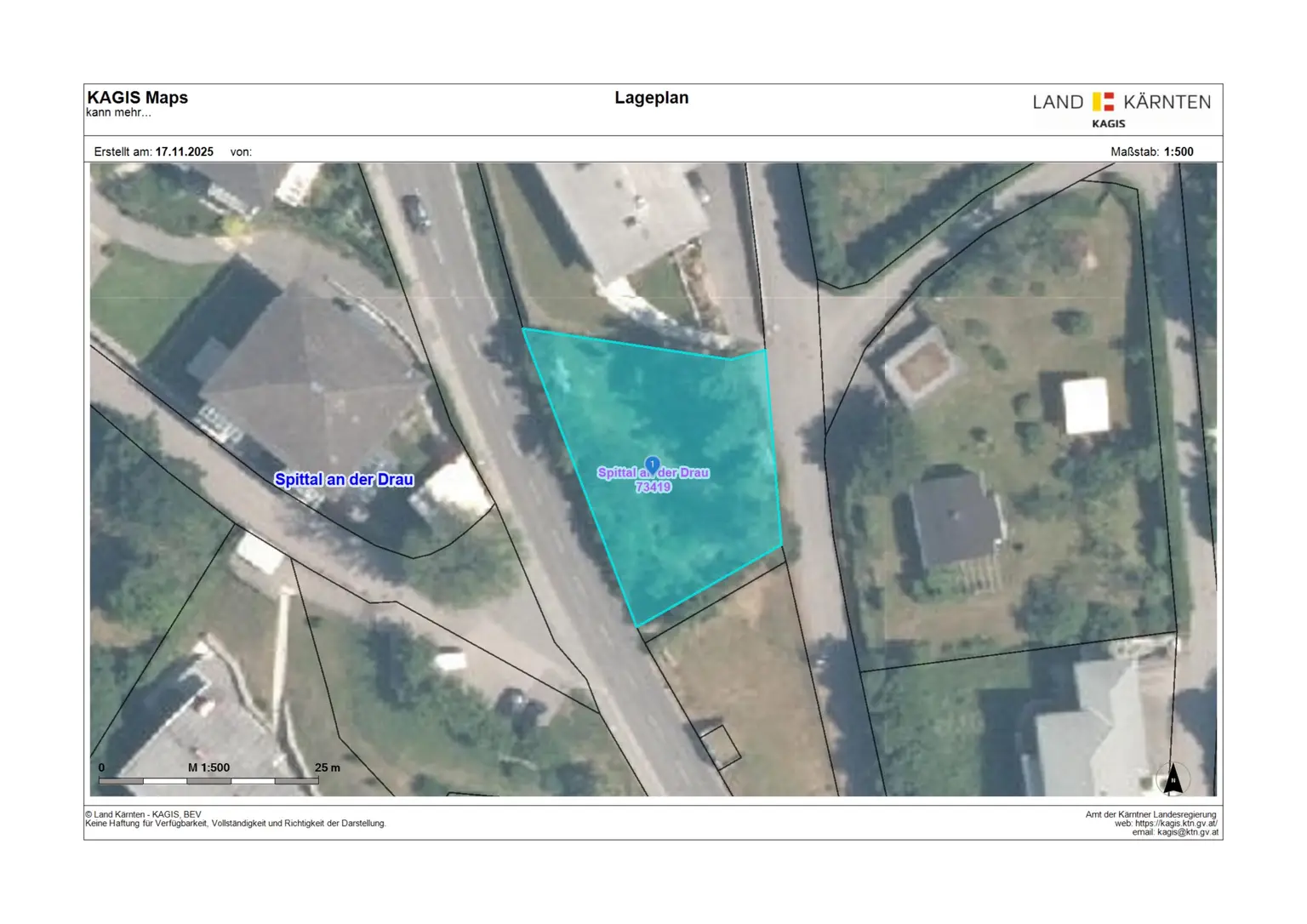Click the north arrow compass
This screenshot has width=1307, height=924.
click(1173, 776)
